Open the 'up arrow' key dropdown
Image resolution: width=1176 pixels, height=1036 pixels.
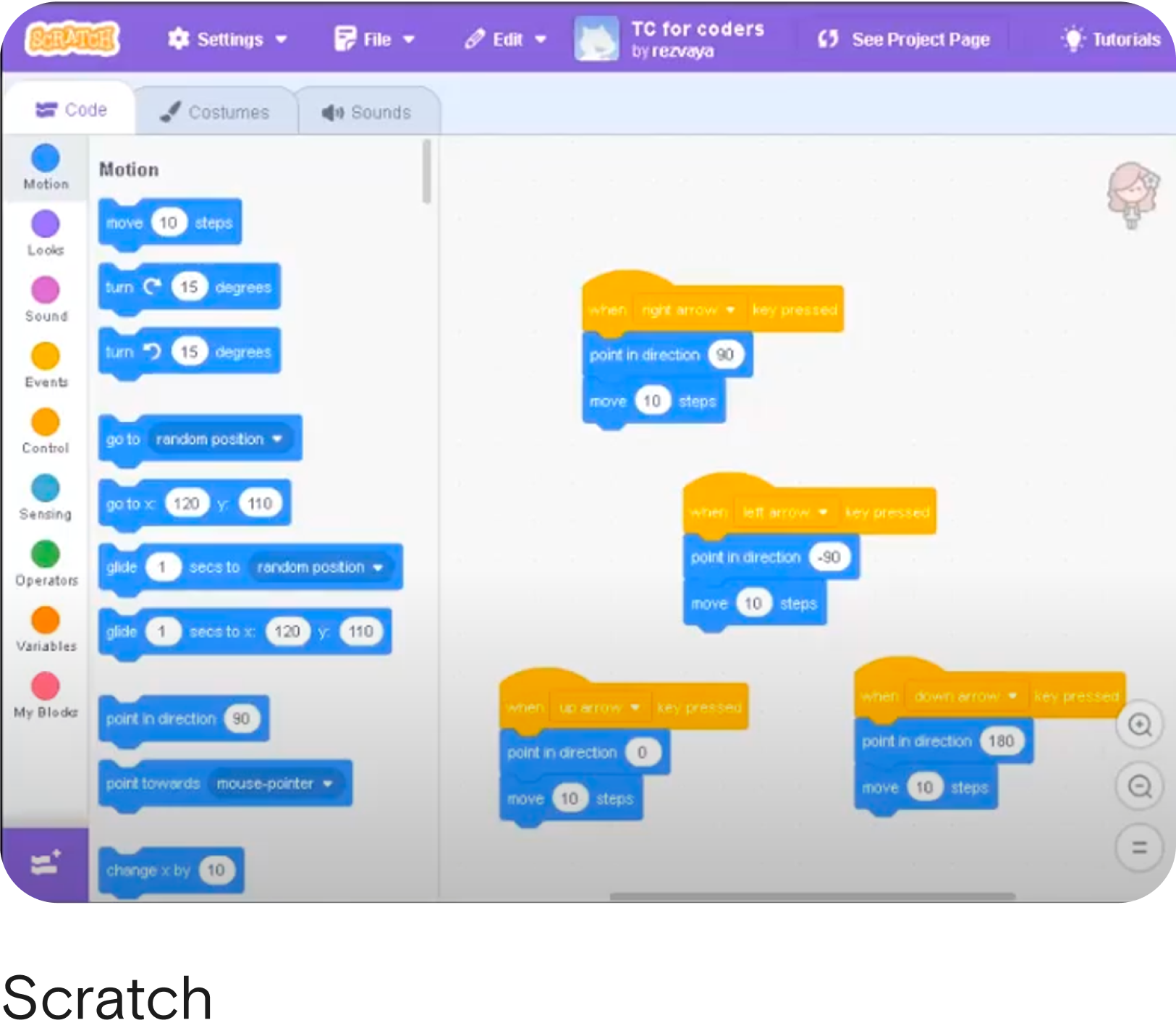click(x=599, y=707)
